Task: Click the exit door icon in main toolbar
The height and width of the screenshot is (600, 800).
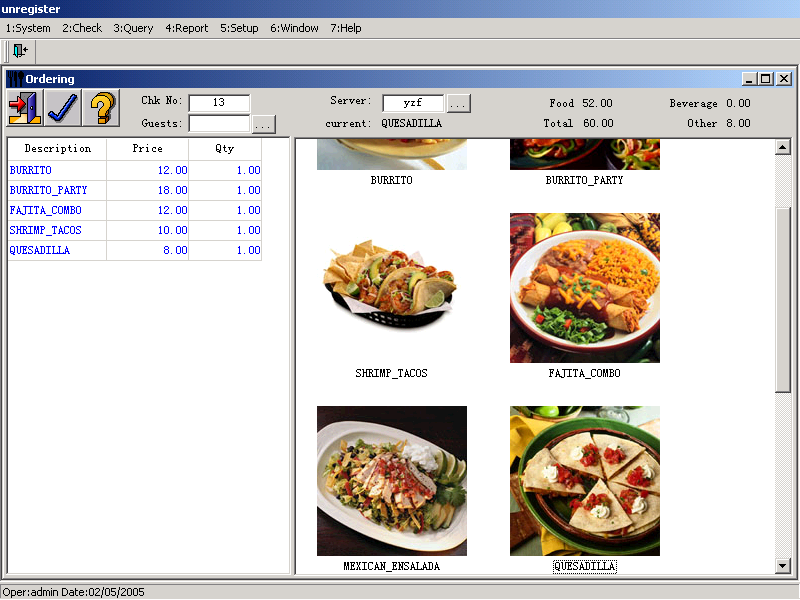Action: [21, 51]
